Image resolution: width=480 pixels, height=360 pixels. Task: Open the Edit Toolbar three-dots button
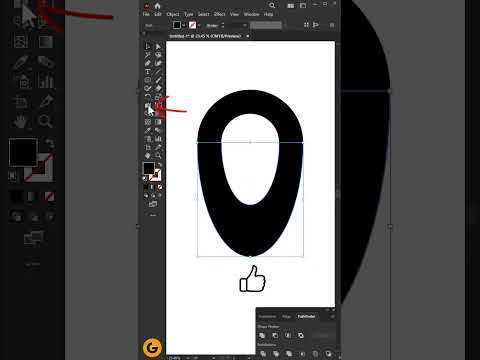[153, 215]
